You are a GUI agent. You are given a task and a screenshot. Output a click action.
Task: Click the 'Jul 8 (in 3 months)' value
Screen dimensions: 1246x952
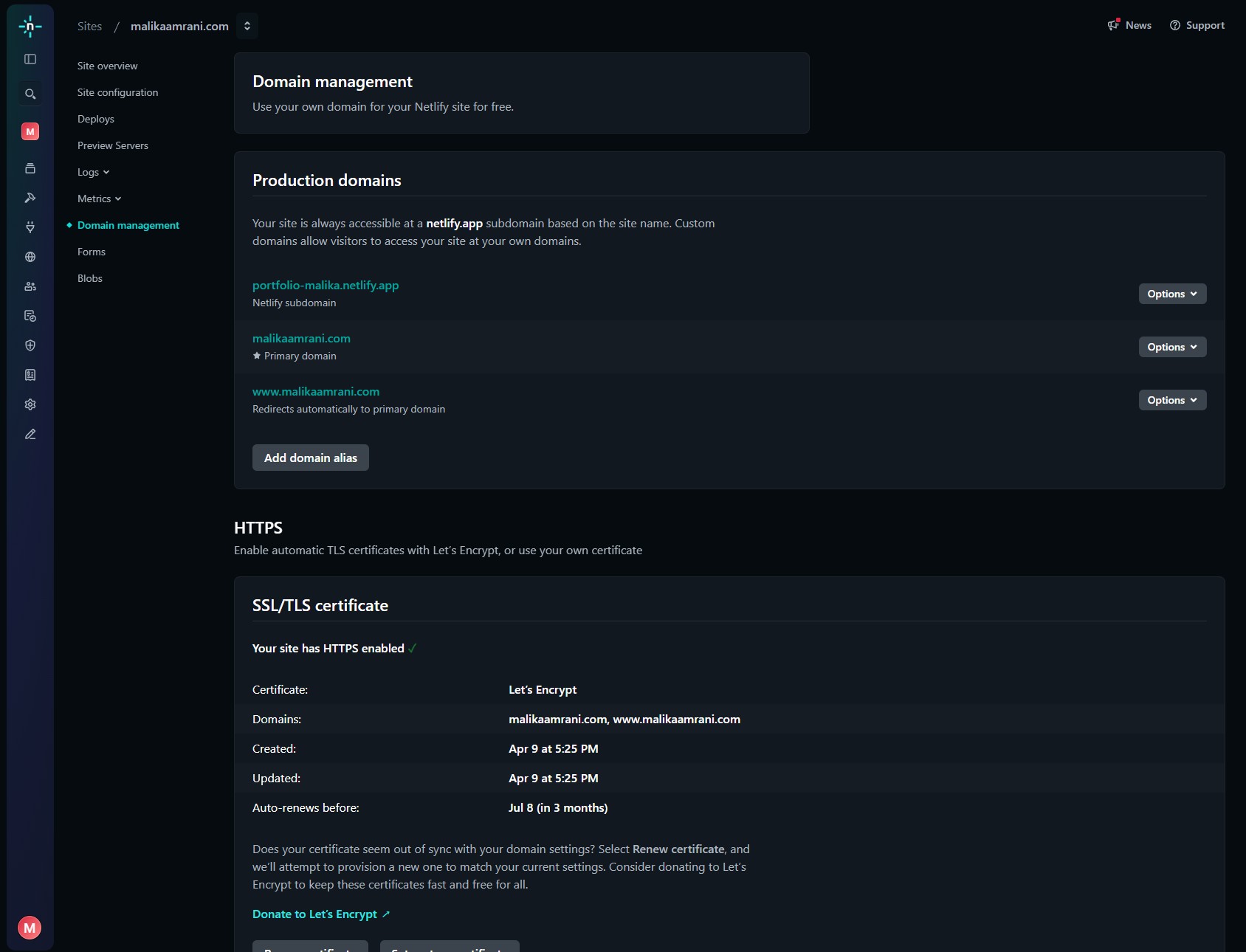point(558,807)
